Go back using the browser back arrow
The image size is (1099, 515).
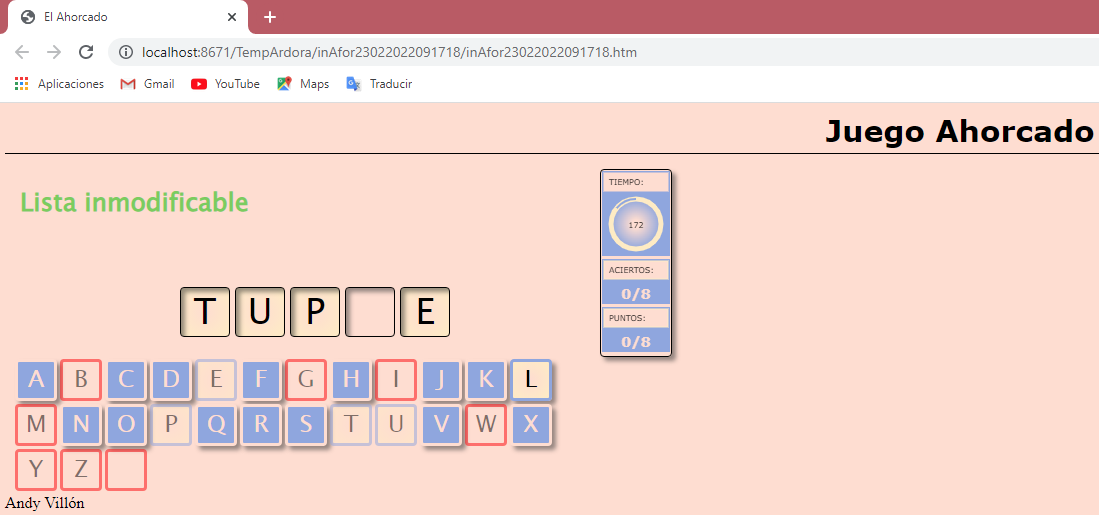click(22, 52)
